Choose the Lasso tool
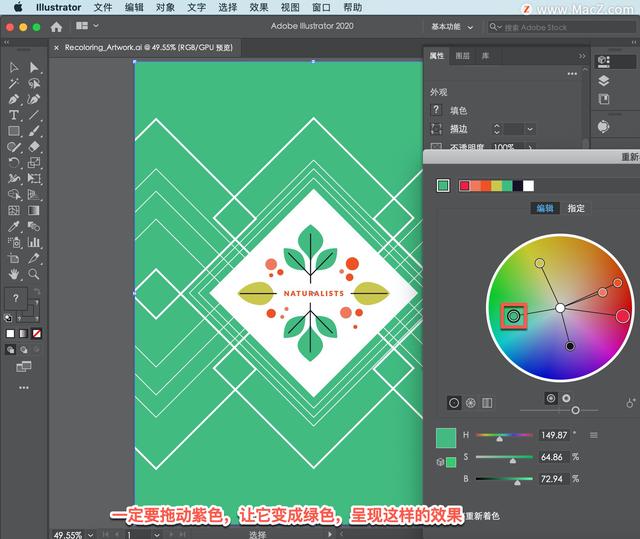This screenshot has height=539, width=640. point(34,83)
